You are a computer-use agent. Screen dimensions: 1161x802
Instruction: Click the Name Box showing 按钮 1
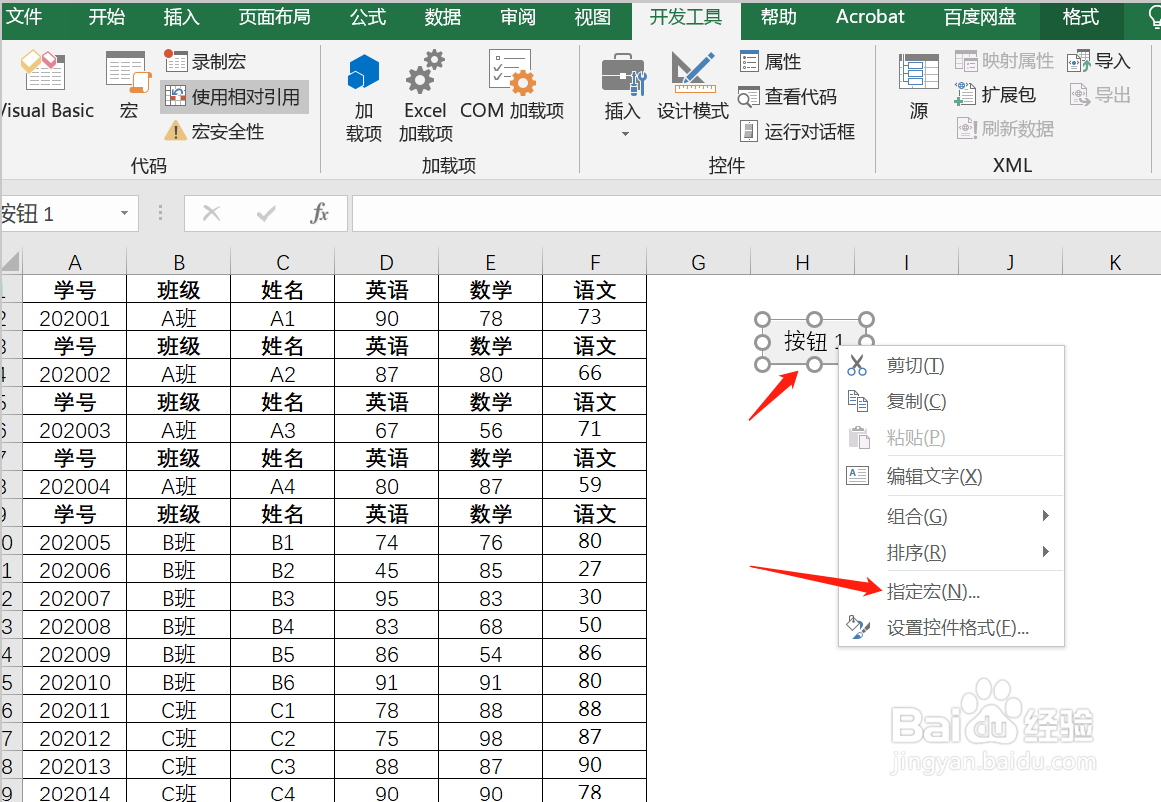[58, 214]
